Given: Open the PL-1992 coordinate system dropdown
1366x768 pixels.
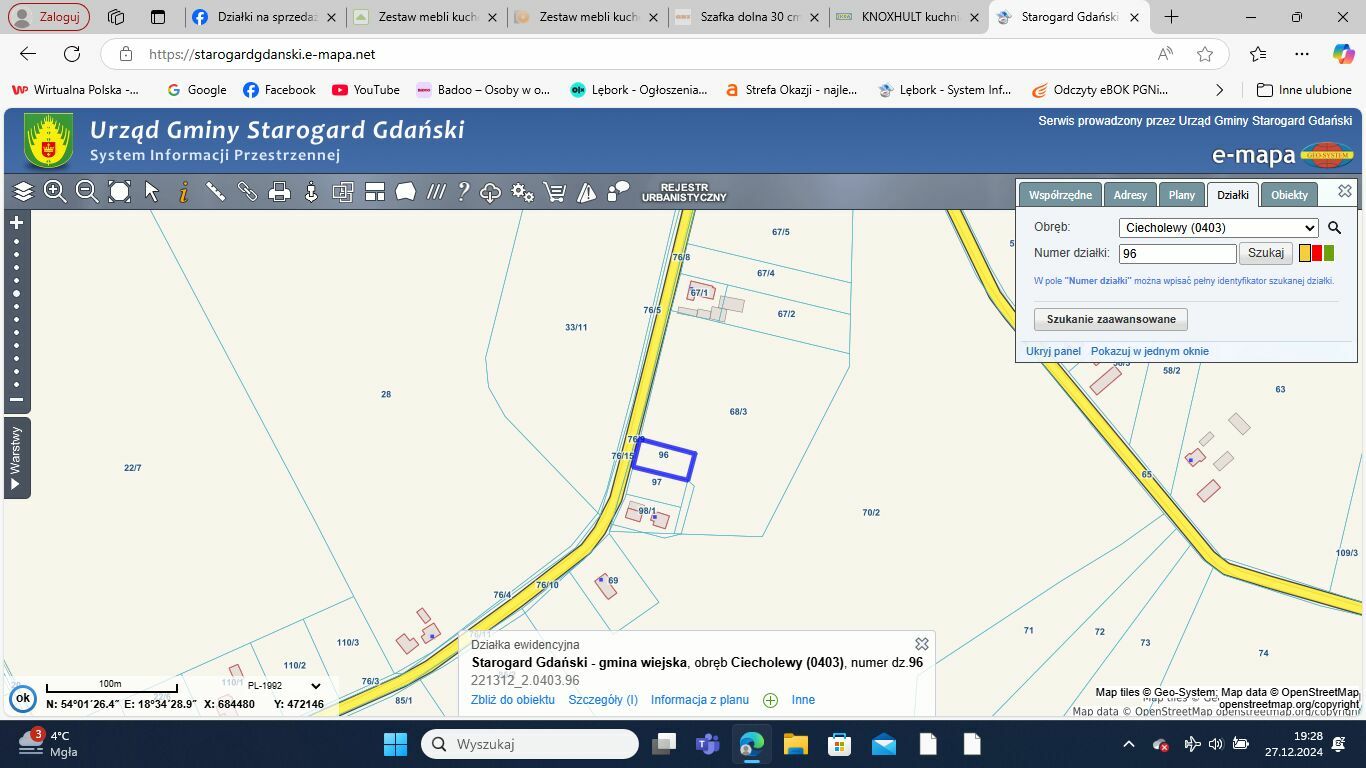Looking at the screenshot, I should pos(284,686).
